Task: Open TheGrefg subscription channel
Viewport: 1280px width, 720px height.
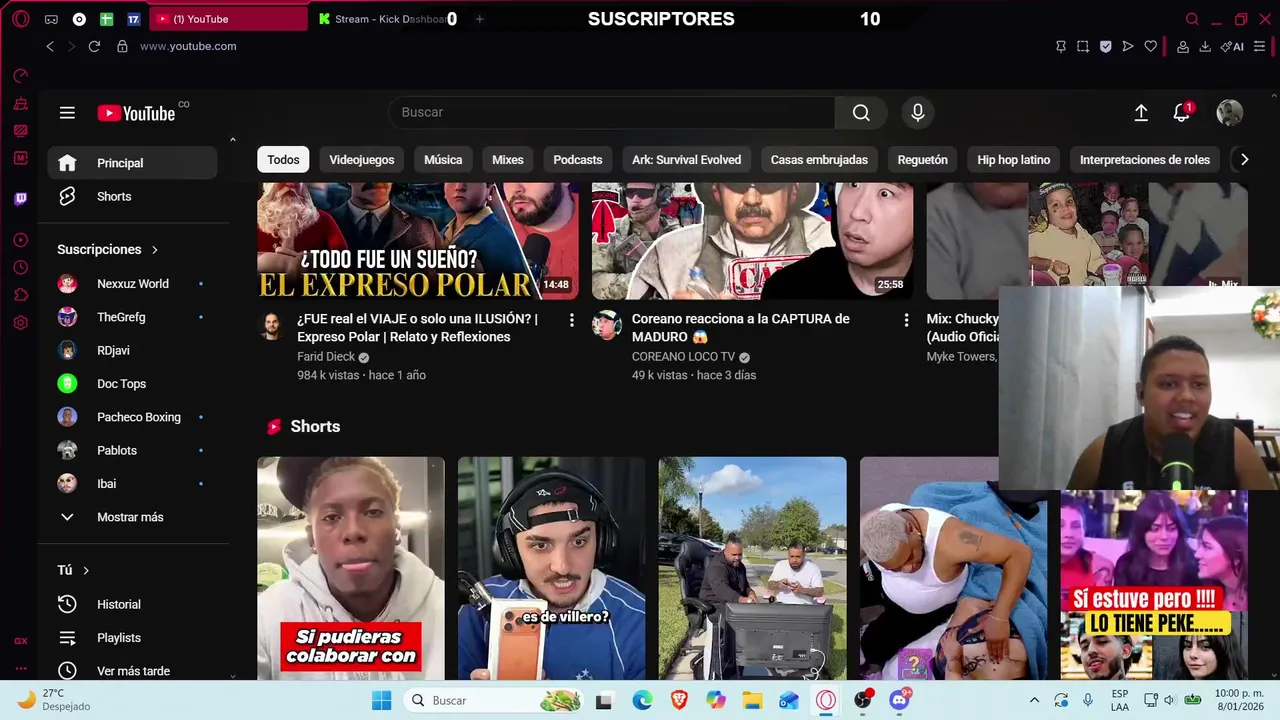Action: point(133,317)
